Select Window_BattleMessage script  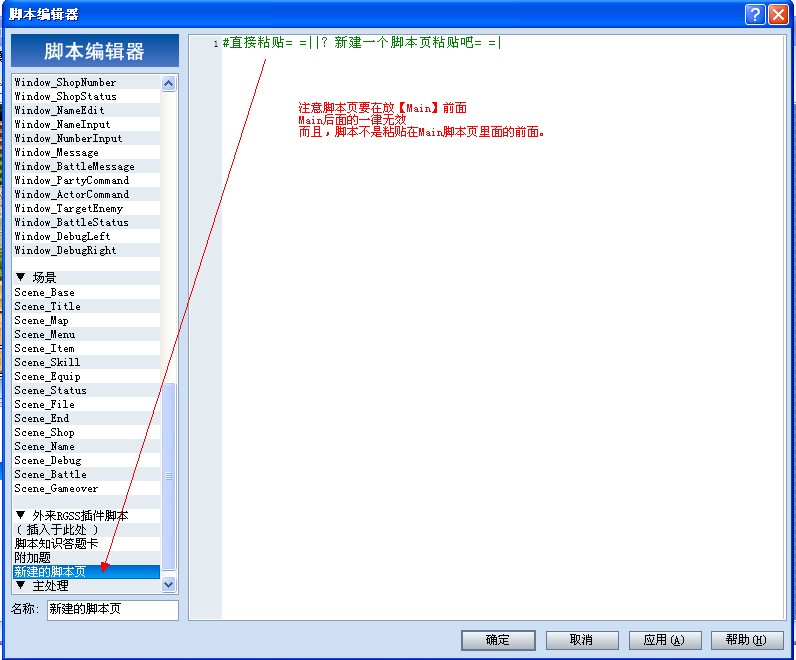(x=86, y=167)
